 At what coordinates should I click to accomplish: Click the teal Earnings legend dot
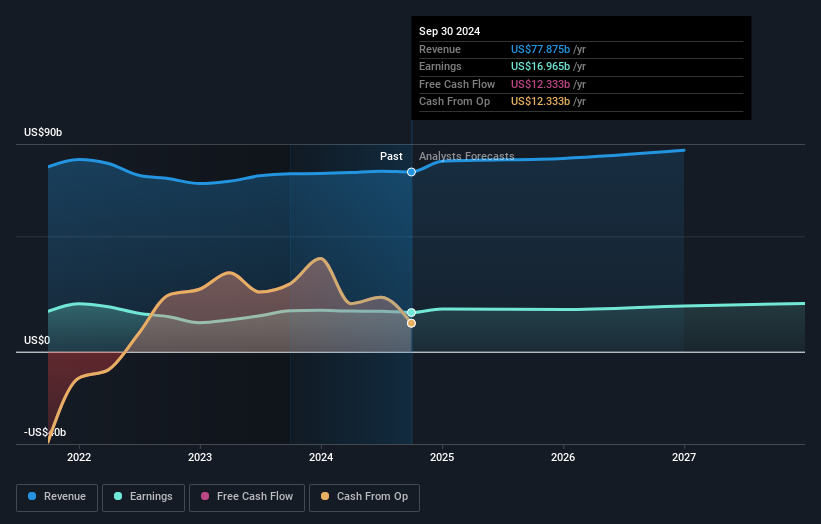pos(118,496)
